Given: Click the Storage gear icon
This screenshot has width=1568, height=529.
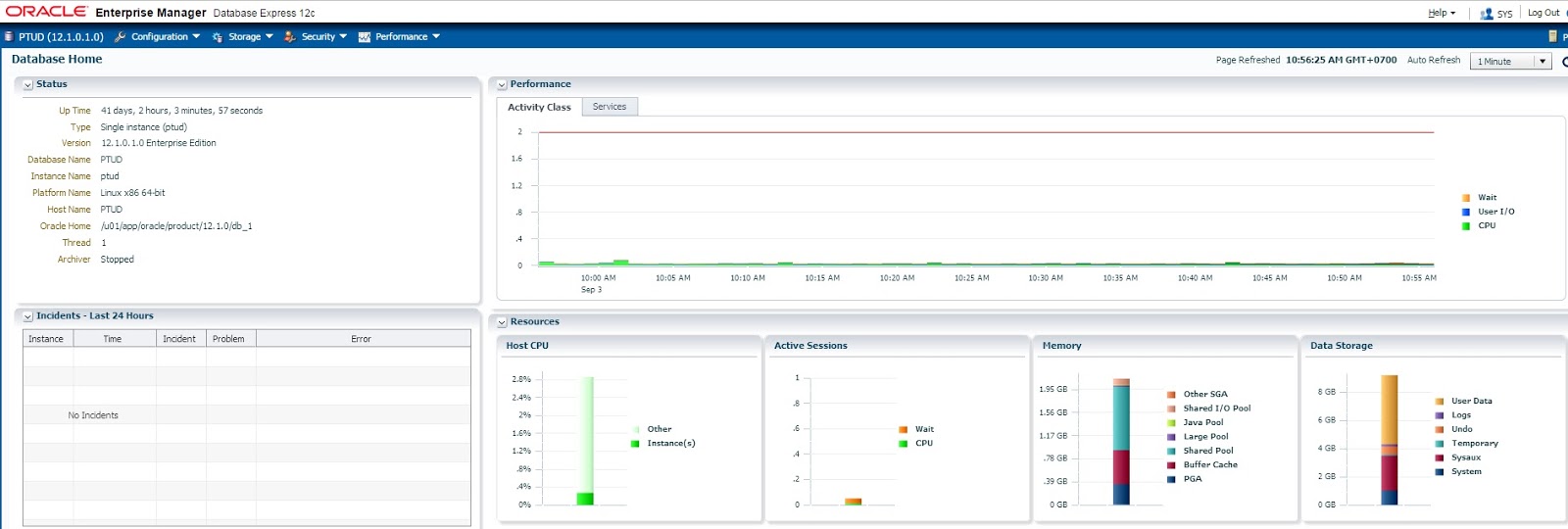Looking at the screenshot, I should pos(218,37).
